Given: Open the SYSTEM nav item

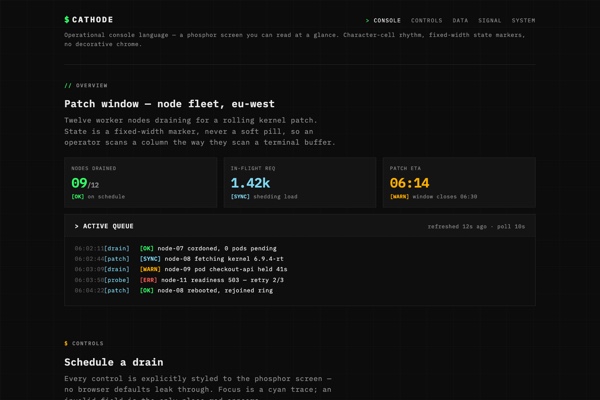Looking at the screenshot, I should coord(523,20).
